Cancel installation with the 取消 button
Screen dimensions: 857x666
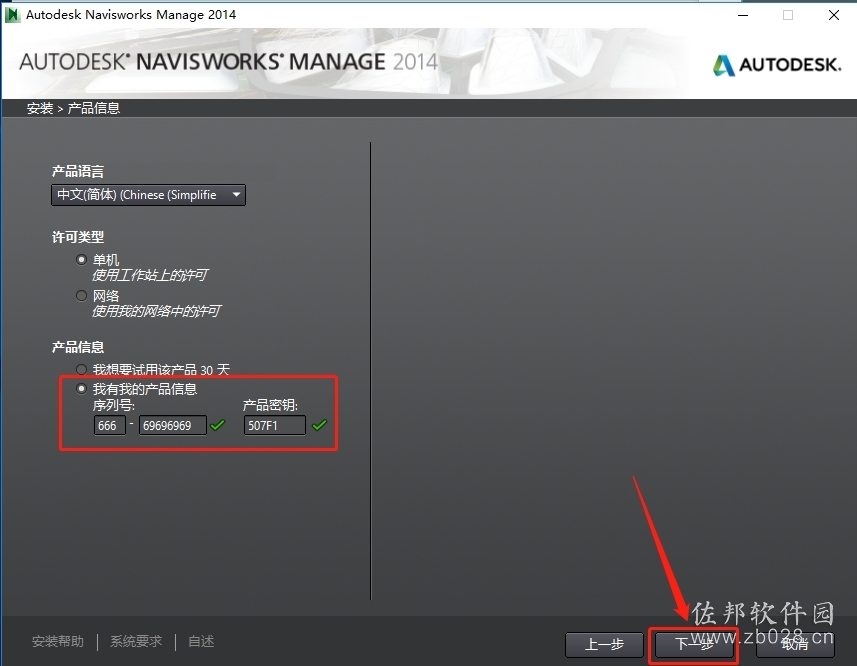pos(795,645)
